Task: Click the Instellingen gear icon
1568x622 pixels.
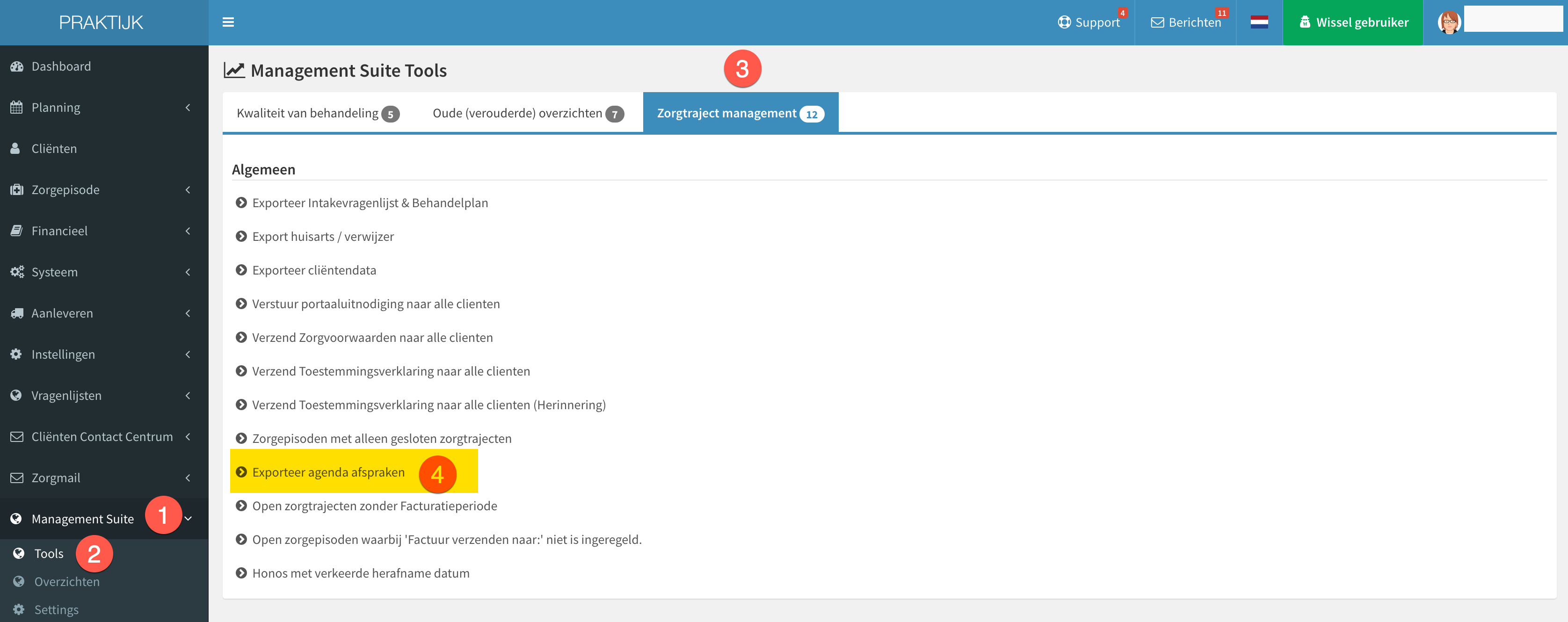Action: click(16, 354)
